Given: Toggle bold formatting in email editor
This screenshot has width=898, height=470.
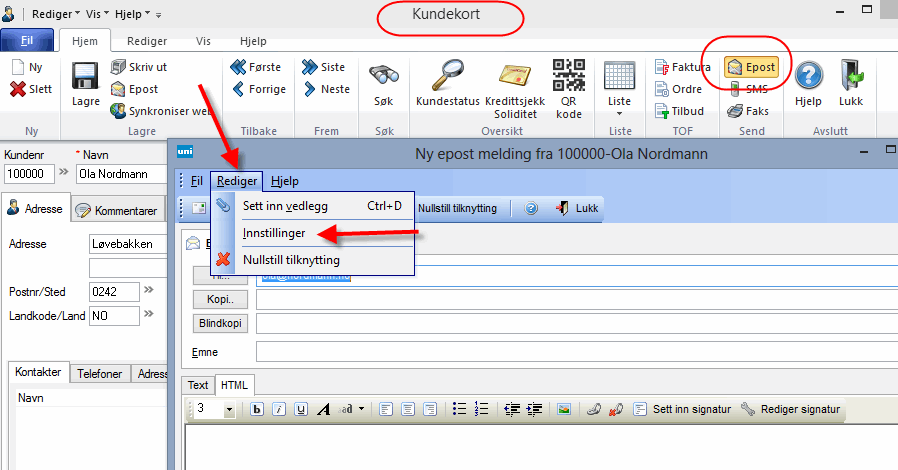Looking at the screenshot, I should click(256, 409).
